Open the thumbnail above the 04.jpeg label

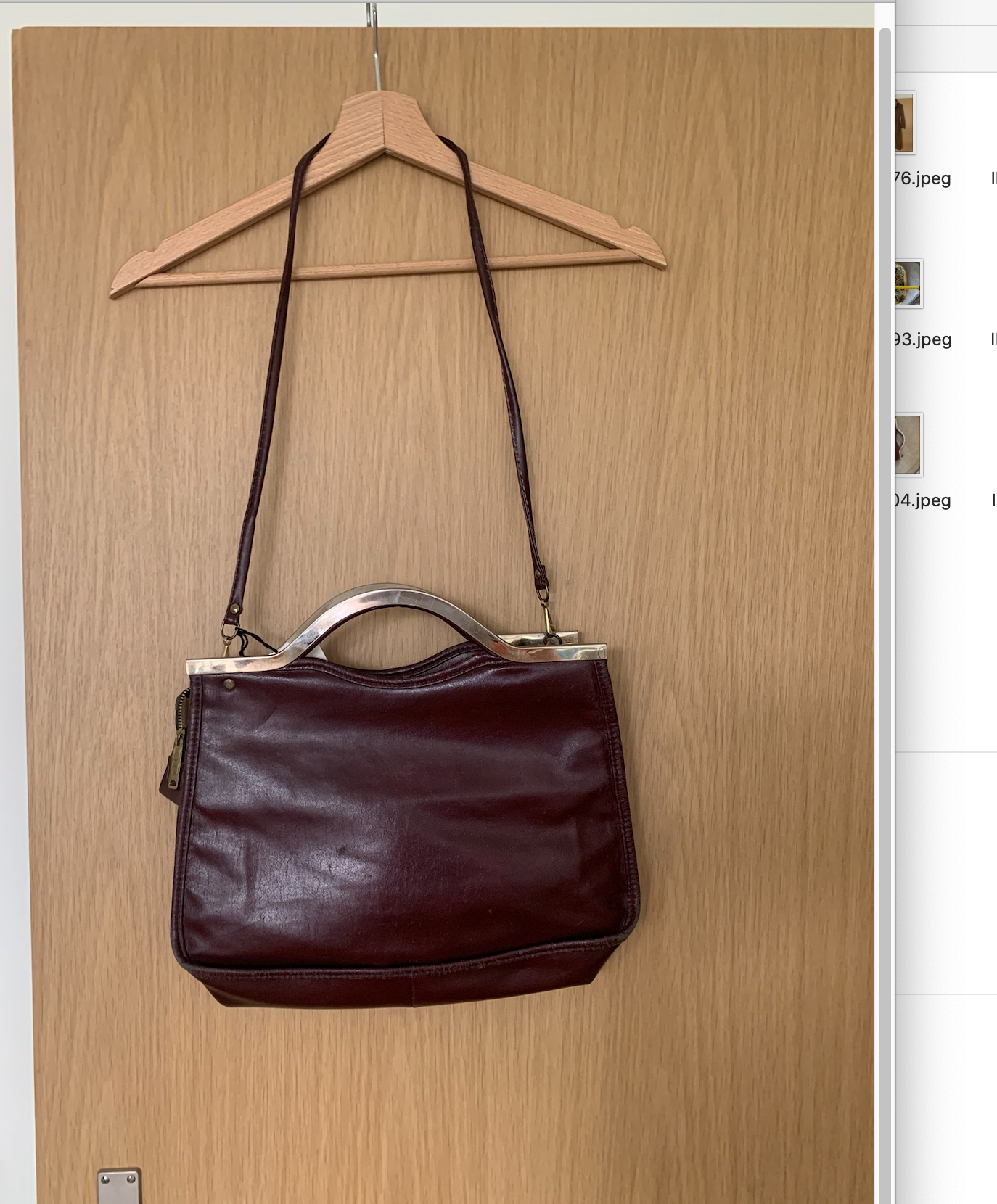point(908,445)
